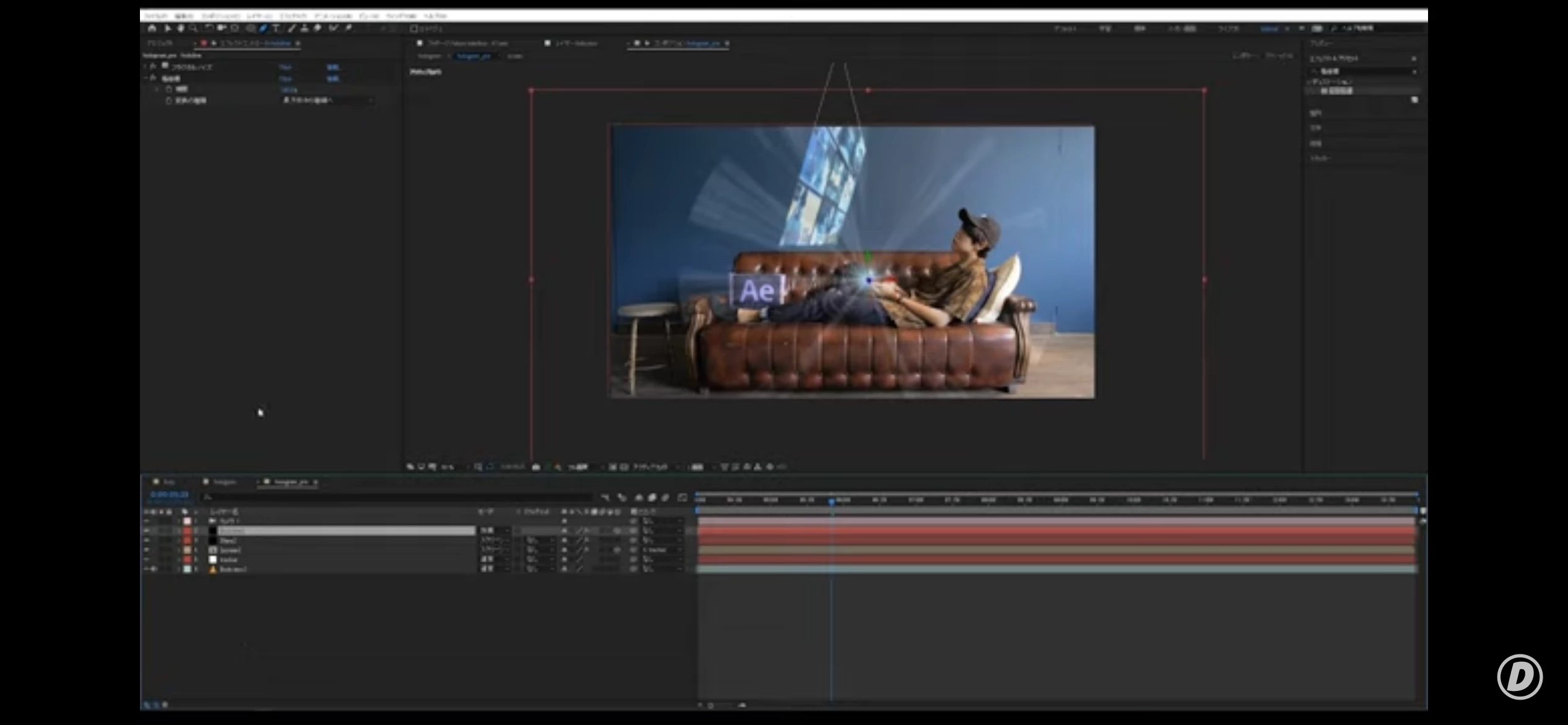
Task: Click Reset link for the second effect
Action: pyautogui.click(x=333, y=79)
